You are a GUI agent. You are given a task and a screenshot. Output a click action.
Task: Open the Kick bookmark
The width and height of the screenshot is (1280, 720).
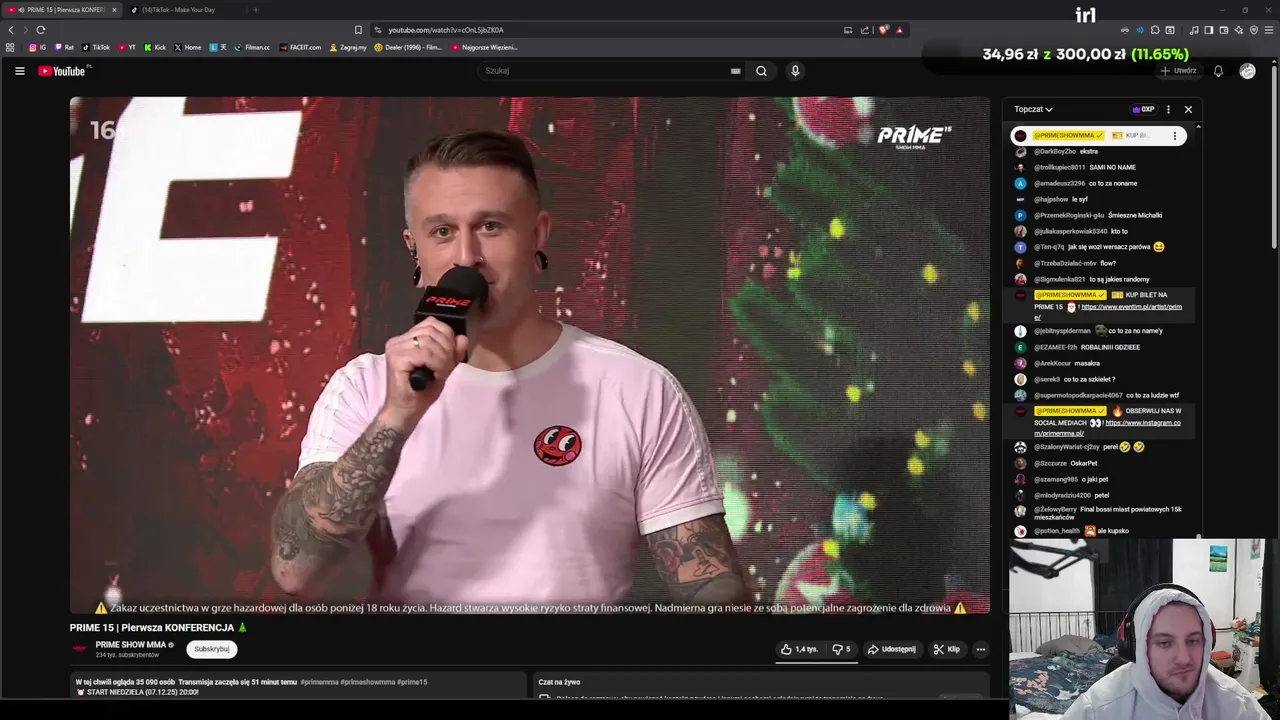(x=155, y=47)
